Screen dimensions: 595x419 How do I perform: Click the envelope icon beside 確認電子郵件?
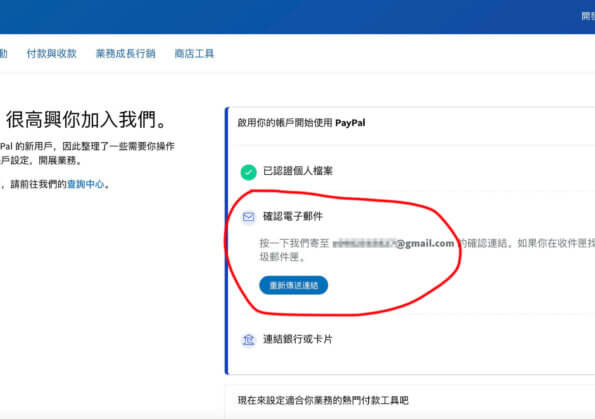[249, 217]
